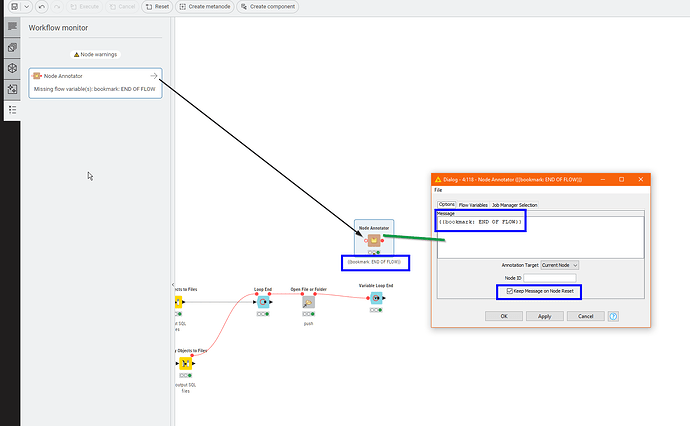Confirm the dialog with OK

coord(504,316)
